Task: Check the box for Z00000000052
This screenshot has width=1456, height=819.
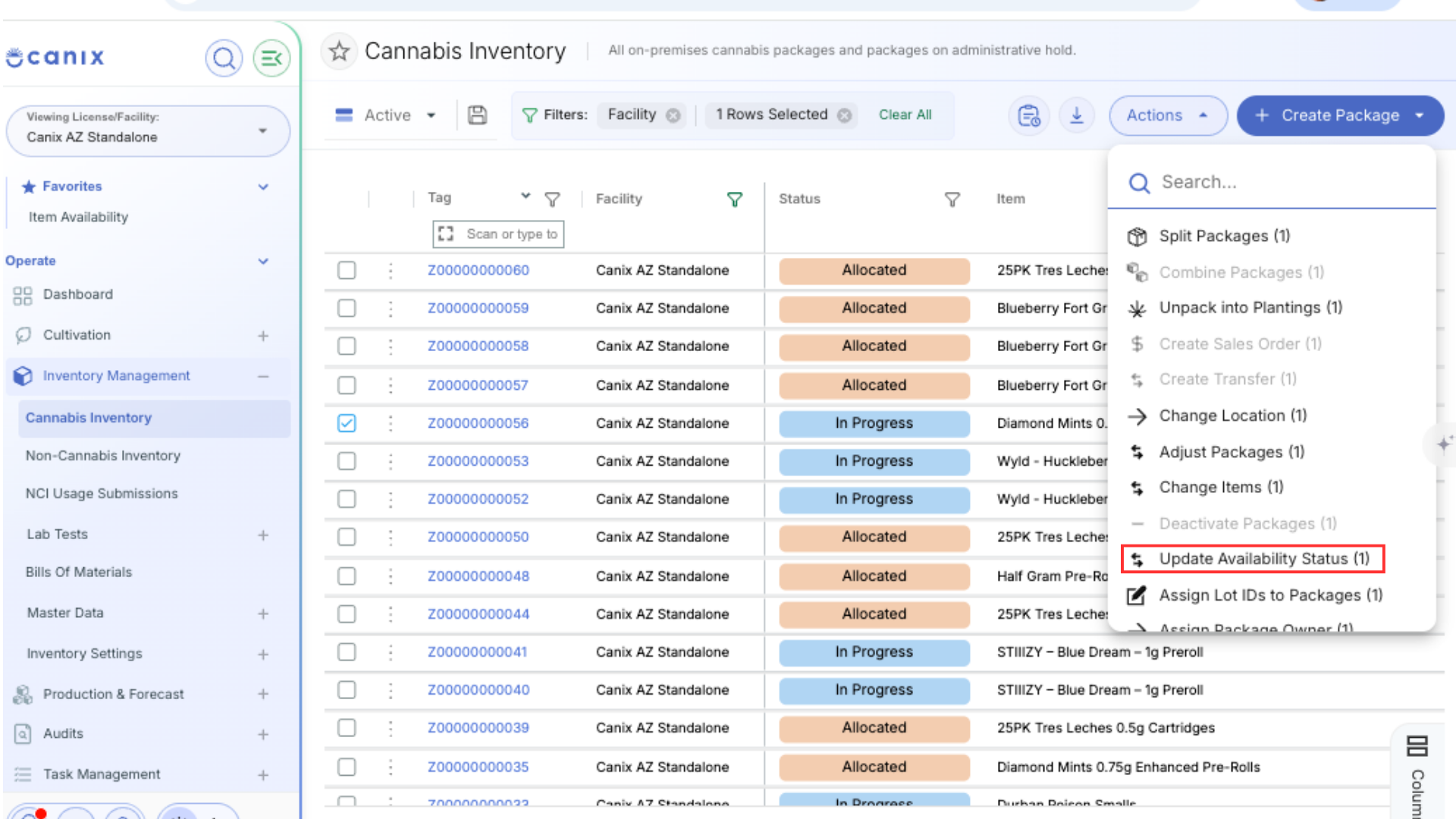Action: pos(347,499)
